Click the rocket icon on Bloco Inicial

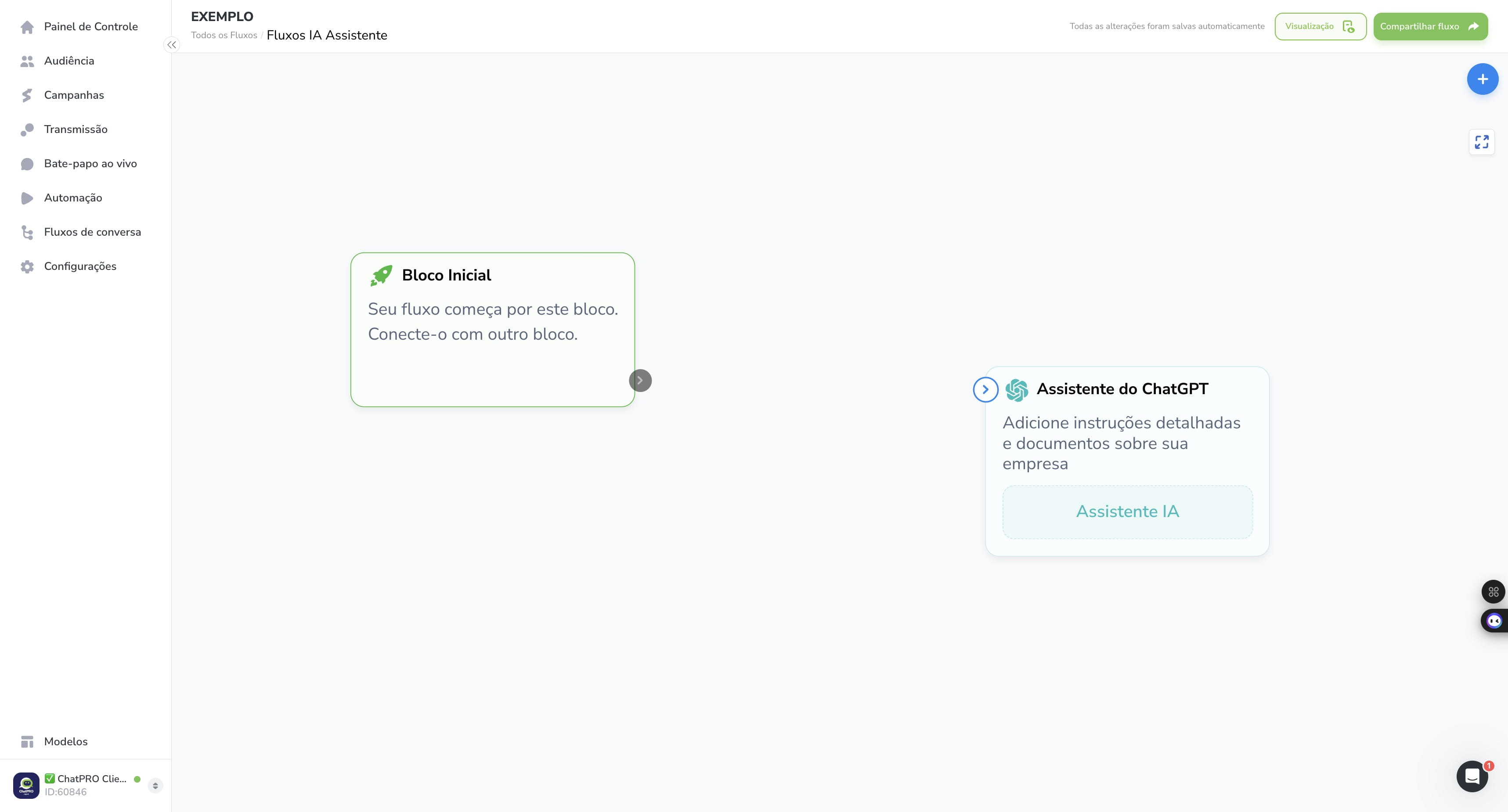point(381,276)
